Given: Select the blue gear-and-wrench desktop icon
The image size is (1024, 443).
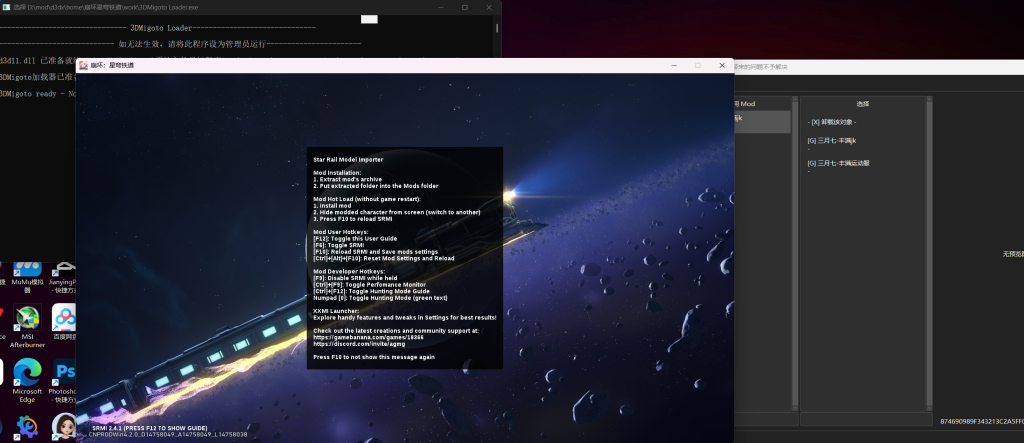Looking at the screenshot, I should point(27,426).
